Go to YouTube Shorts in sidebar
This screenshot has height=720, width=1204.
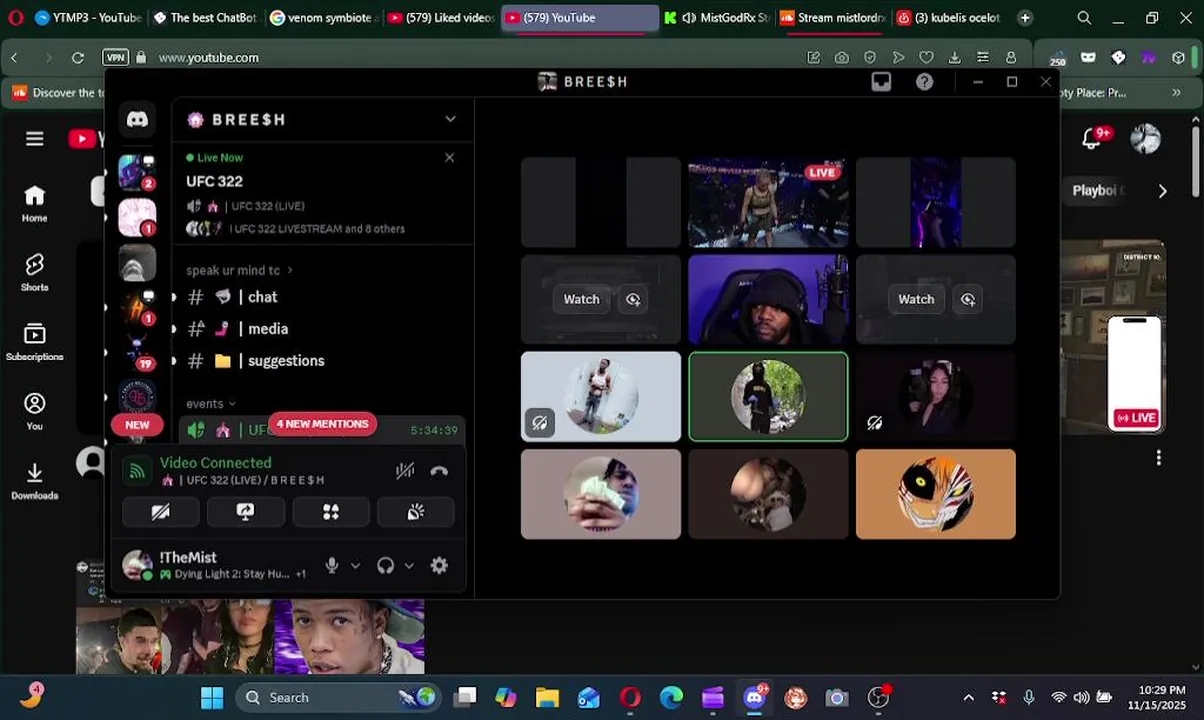pos(35,272)
